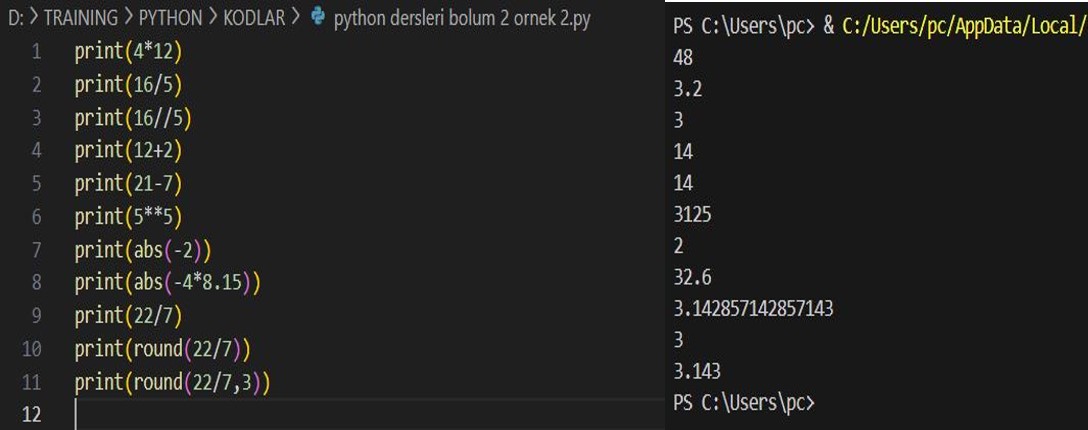Select the 'python dersleri bolum 2 ornek 2.py' breadcrumb
Viewport: 1088px width, 430px height.
pyautogui.click(x=461, y=19)
